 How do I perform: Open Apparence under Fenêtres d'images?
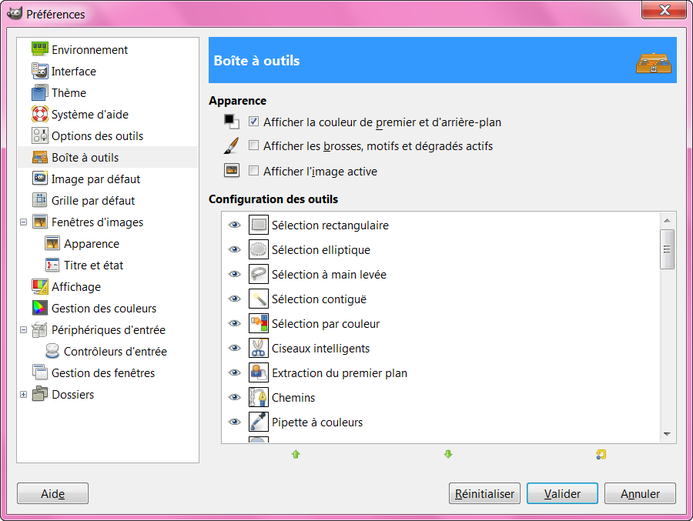[x=91, y=243]
